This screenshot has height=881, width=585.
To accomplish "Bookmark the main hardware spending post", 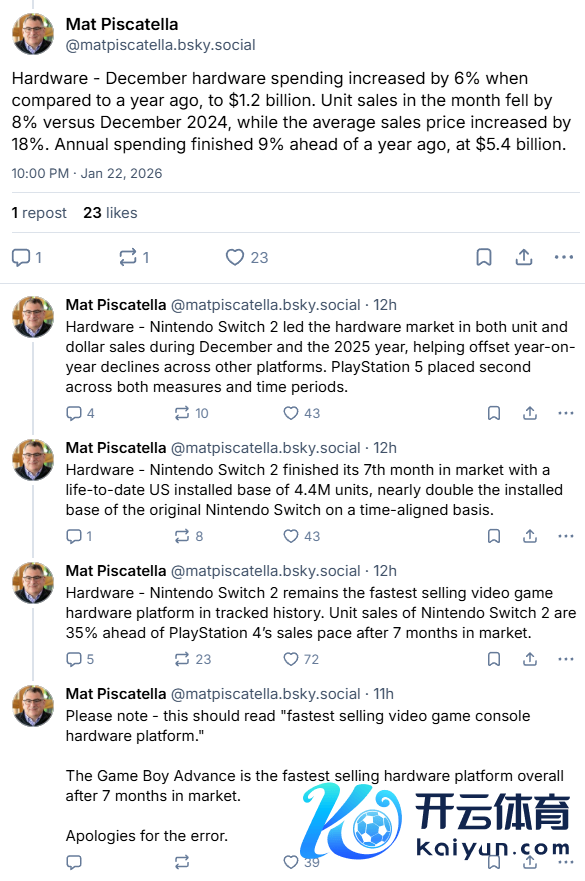I will tap(484, 257).
